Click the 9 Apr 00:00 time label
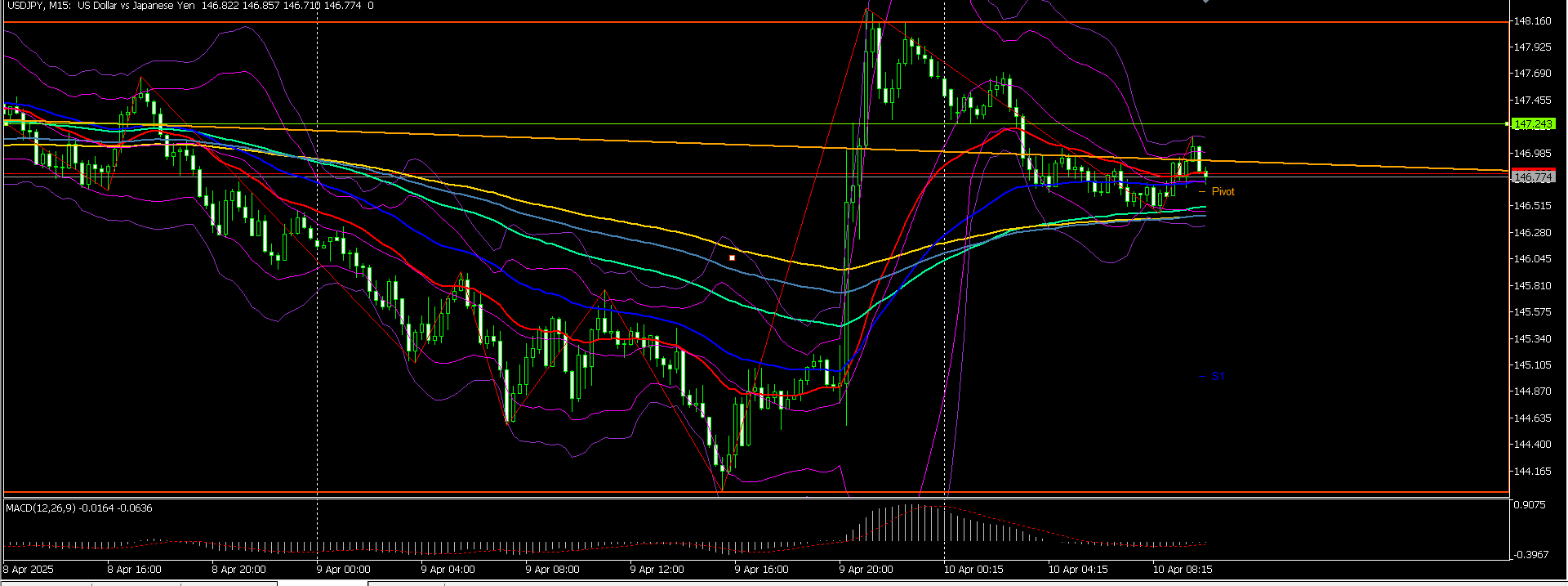The width and height of the screenshot is (1568, 586). (x=344, y=570)
